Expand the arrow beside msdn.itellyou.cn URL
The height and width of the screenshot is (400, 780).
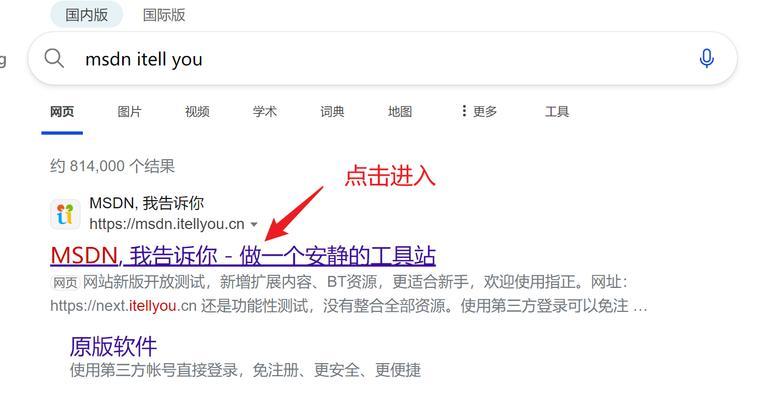point(254,224)
